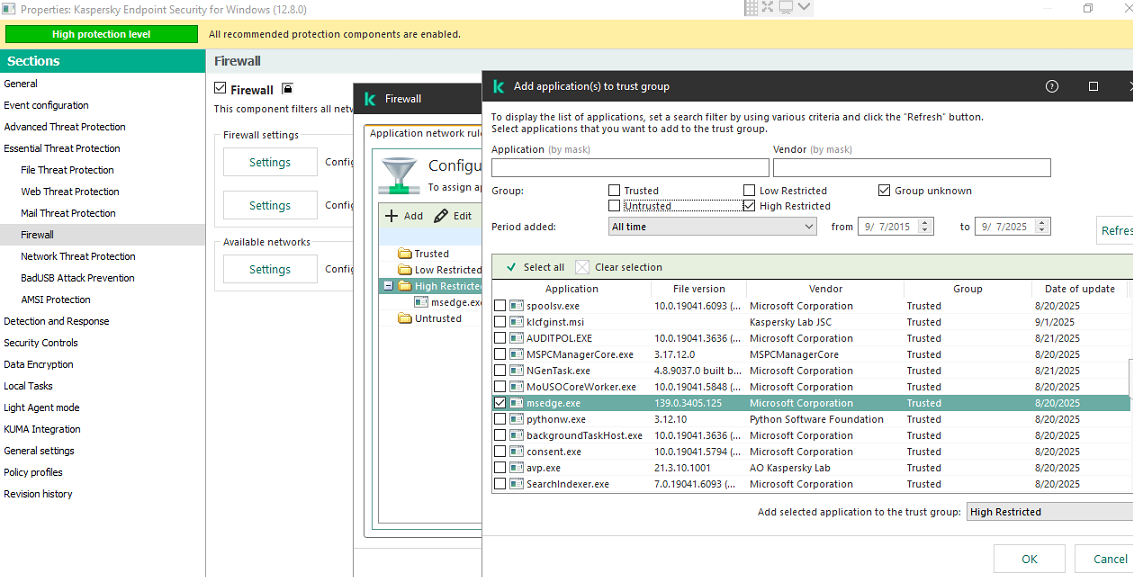Image resolution: width=1133 pixels, height=577 pixels.
Task: Open the Period added All time dropdown
Action: (712, 227)
